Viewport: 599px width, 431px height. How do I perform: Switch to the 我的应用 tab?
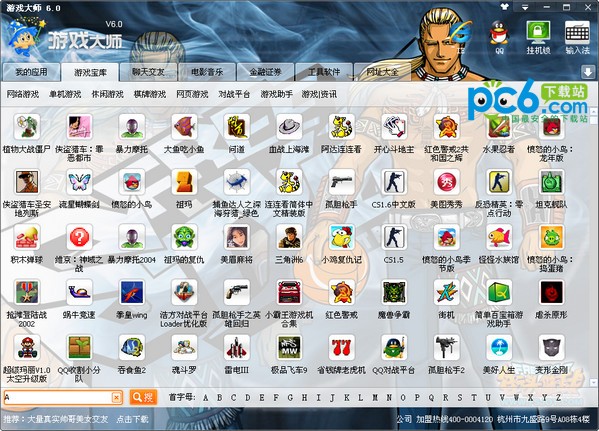[31, 72]
